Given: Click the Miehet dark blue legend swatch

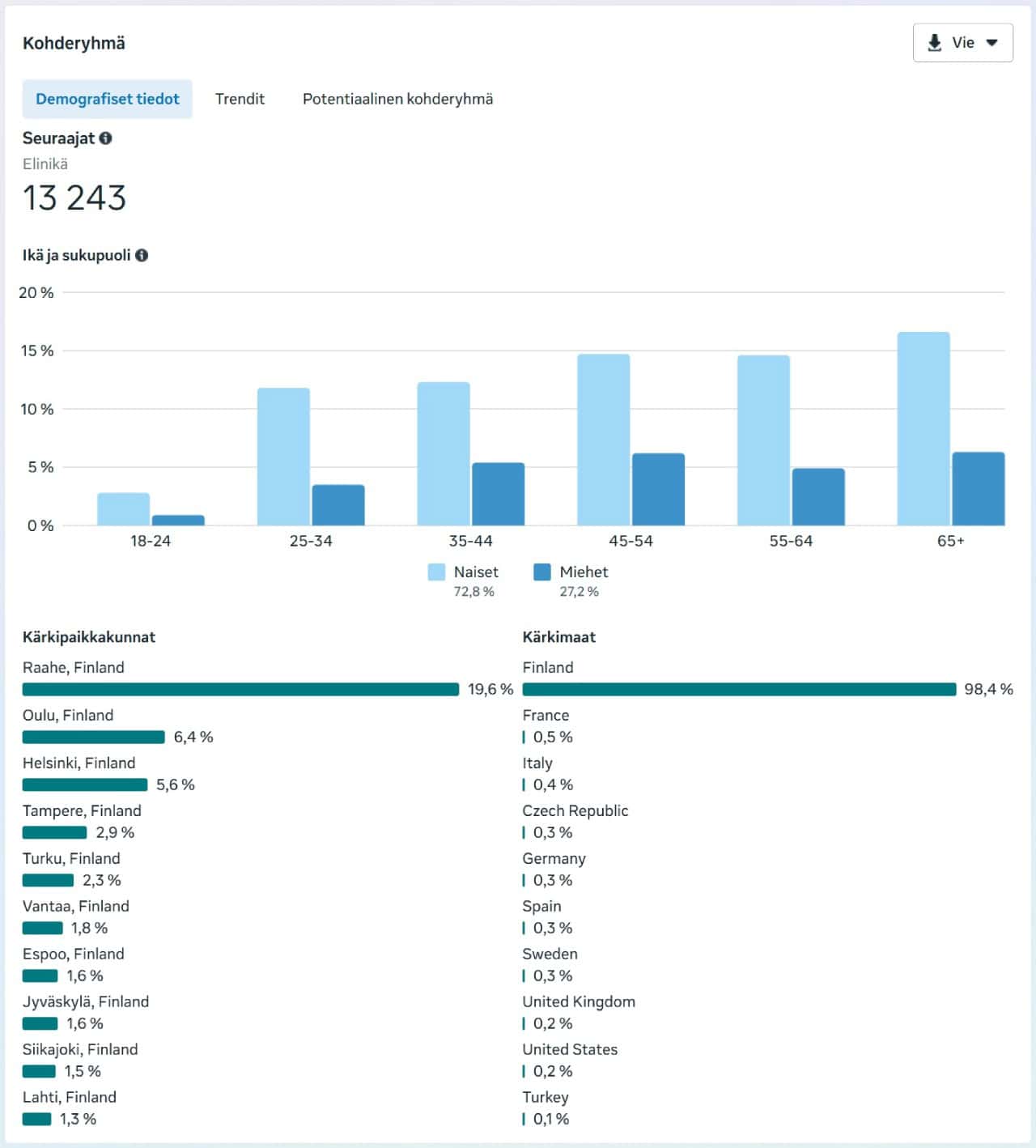Looking at the screenshot, I should [x=542, y=572].
